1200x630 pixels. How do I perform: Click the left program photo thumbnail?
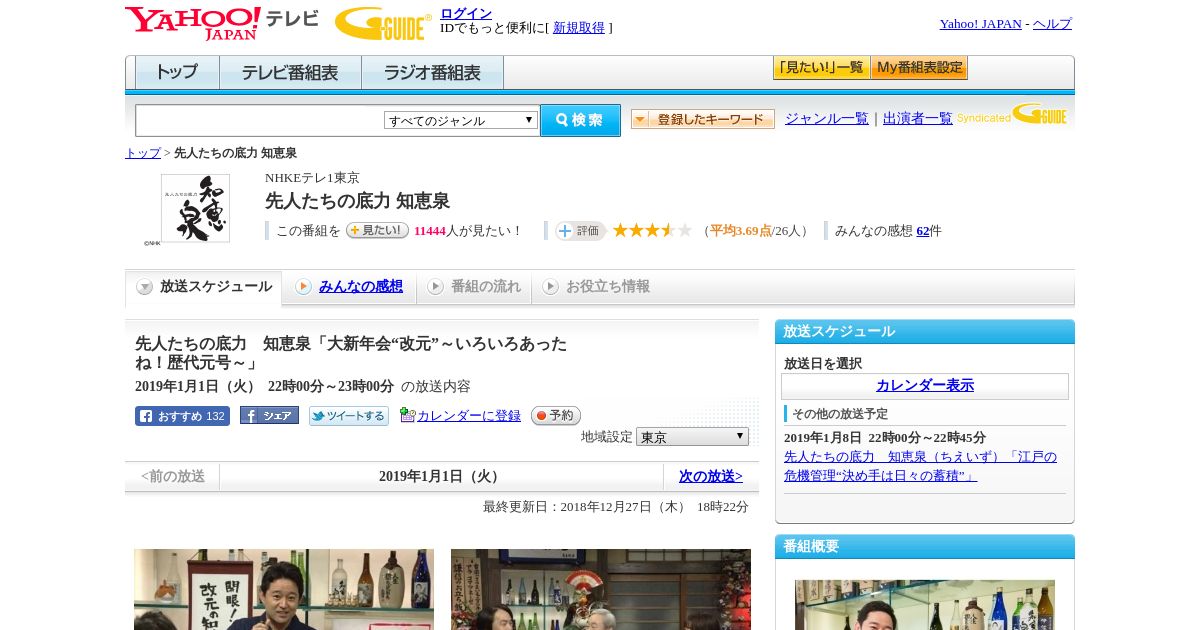tap(284, 589)
